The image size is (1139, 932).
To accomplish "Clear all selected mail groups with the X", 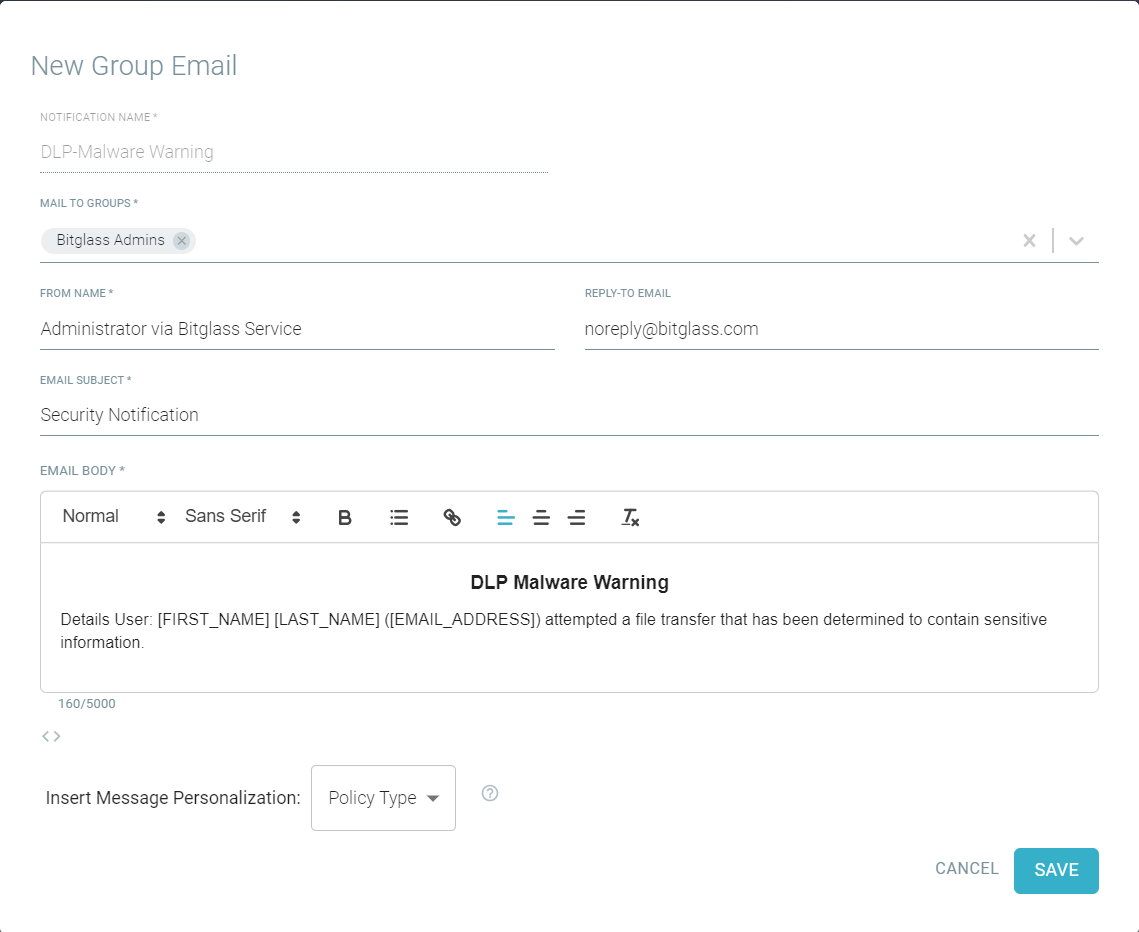I will coord(1029,240).
